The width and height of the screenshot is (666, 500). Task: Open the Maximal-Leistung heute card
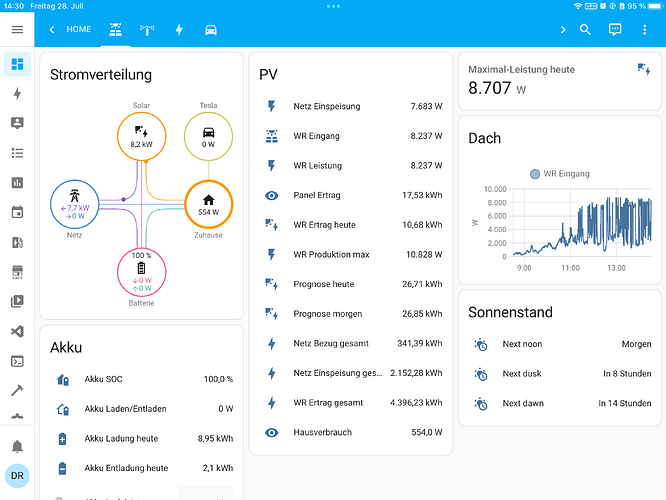(560, 81)
